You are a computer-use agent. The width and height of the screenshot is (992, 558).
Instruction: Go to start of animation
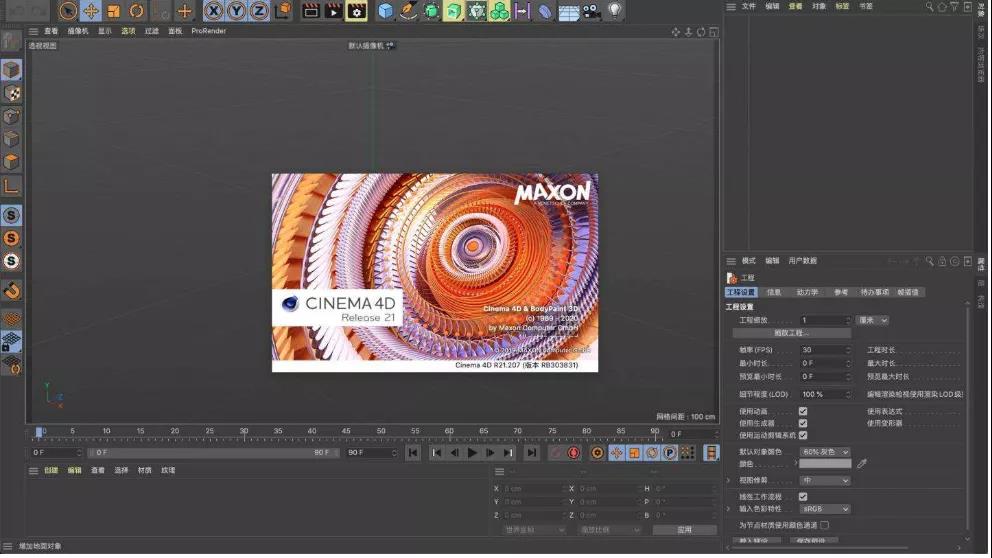pos(412,453)
